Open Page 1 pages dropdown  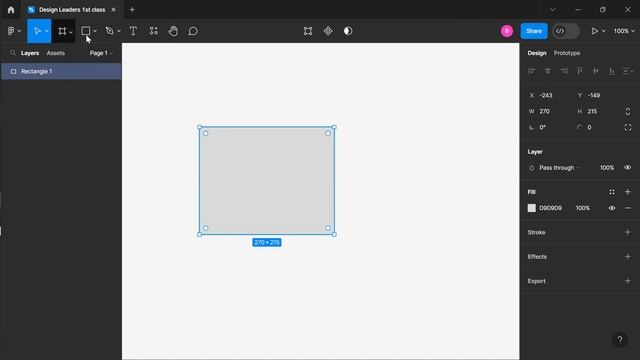pyautogui.click(x=101, y=53)
